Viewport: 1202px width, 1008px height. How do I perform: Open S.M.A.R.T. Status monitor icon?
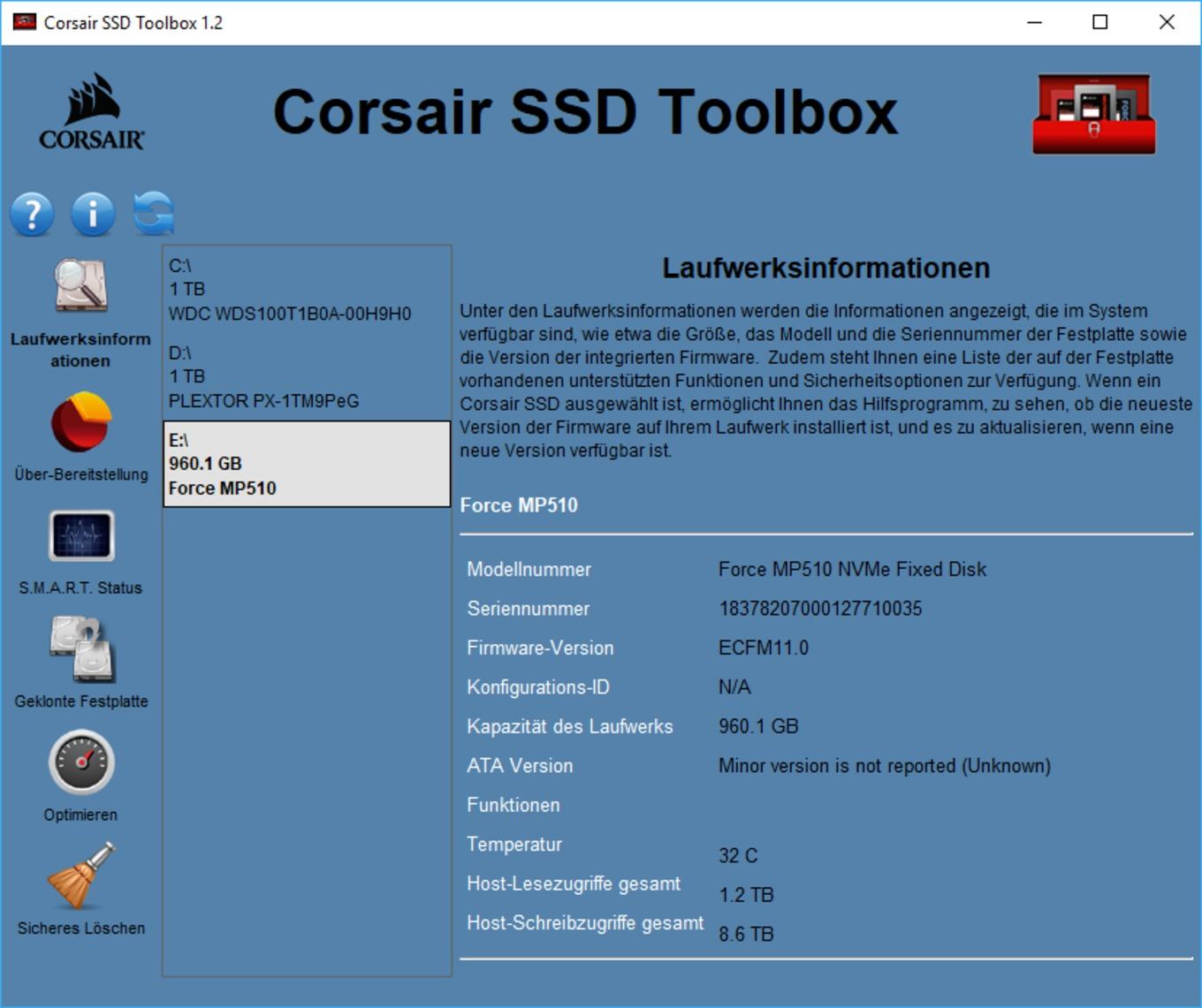pyautogui.click(x=81, y=535)
